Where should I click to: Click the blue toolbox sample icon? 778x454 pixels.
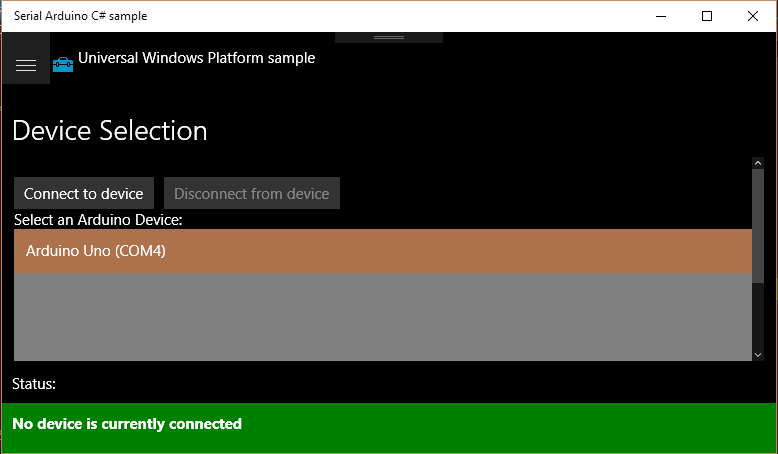[63, 65]
